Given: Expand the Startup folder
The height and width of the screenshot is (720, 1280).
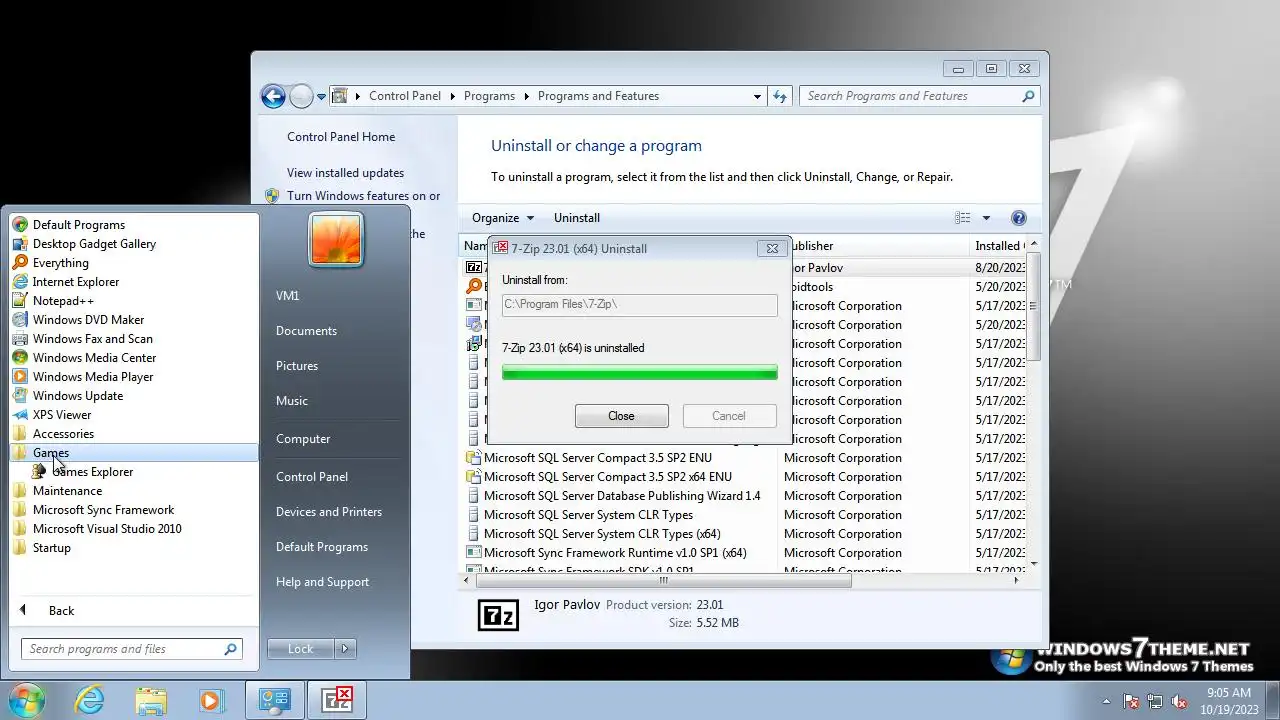Looking at the screenshot, I should [x=51, y=548].
